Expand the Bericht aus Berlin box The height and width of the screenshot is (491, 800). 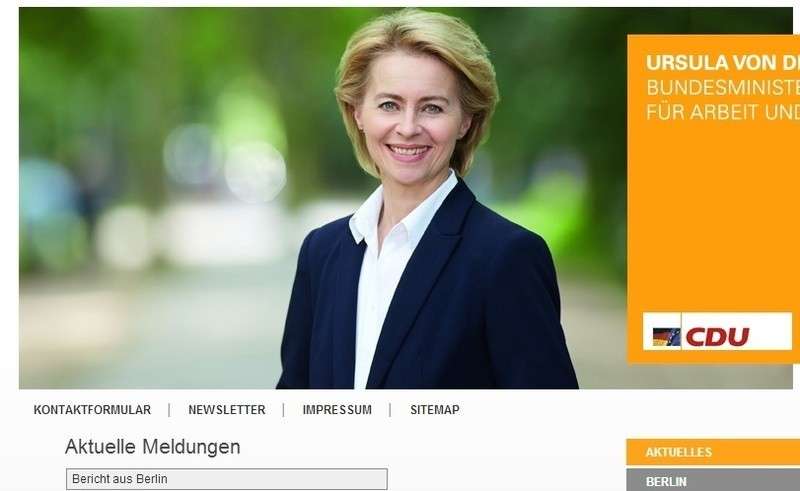coord(227,479)
